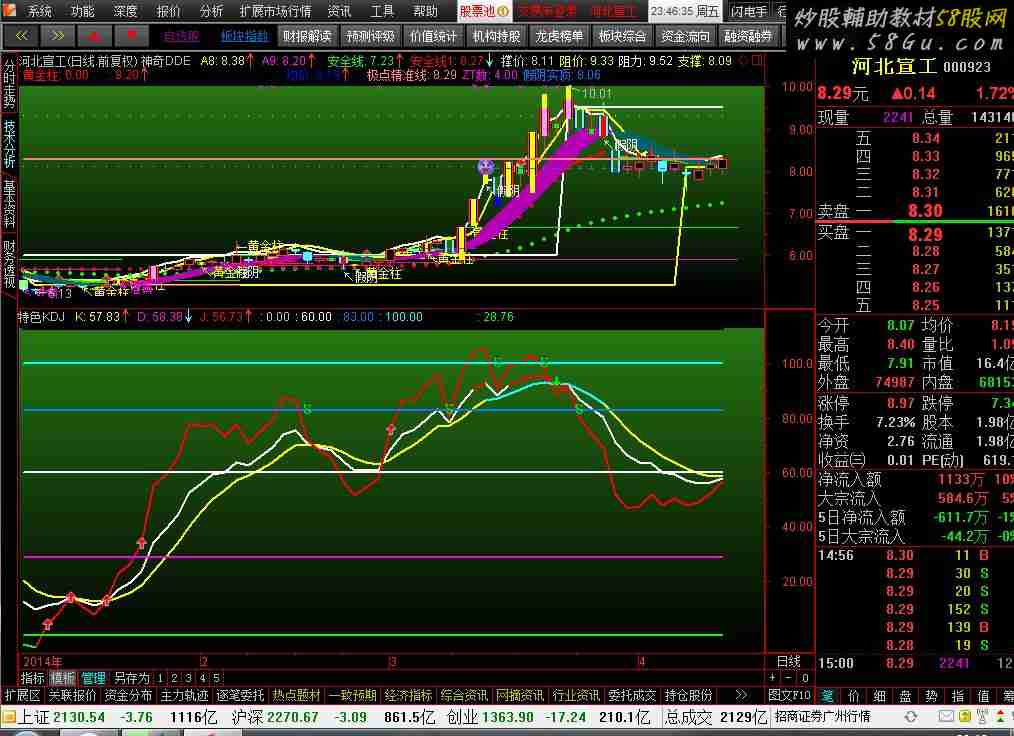
Task: Select the 势 tab in quote panel
Action: click(x=931, y=696)
